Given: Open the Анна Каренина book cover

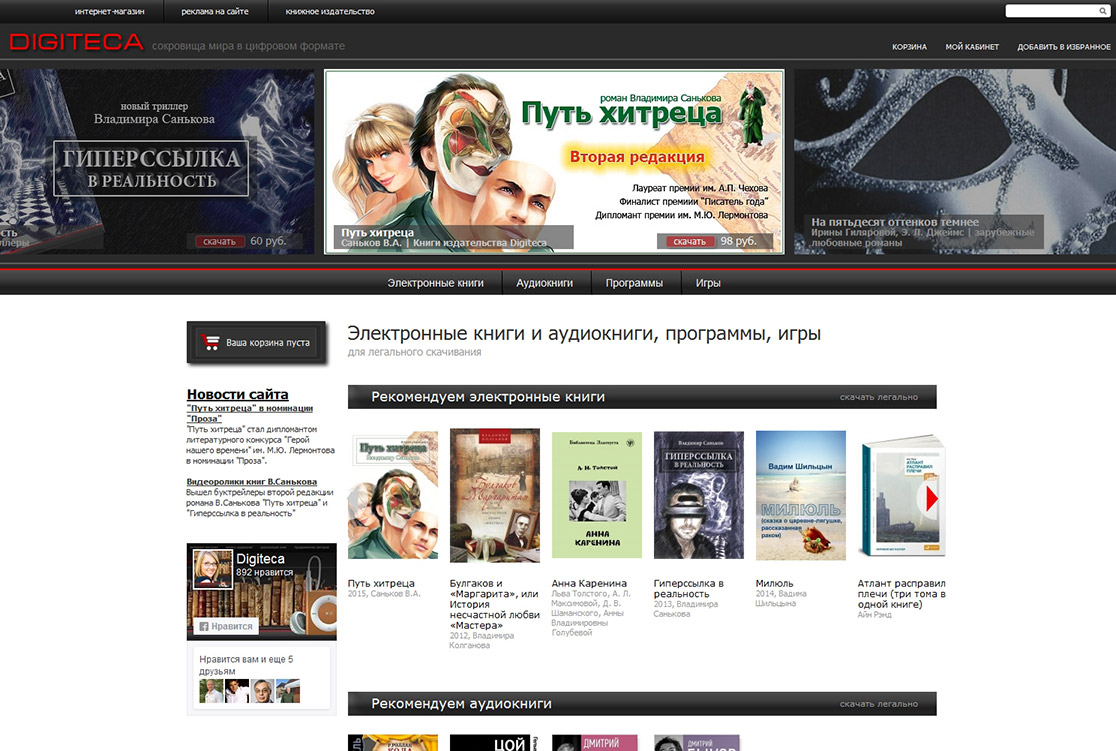Looking at the screenshot, I should pos(596,495).
